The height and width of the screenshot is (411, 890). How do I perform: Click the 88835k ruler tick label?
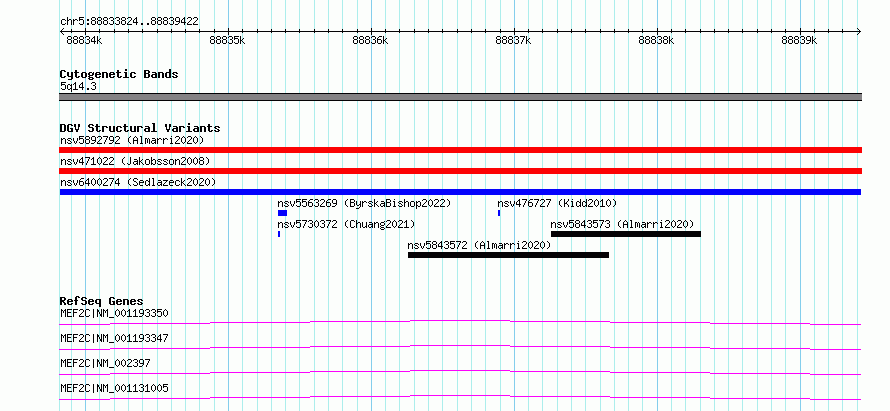pos(227,41)
